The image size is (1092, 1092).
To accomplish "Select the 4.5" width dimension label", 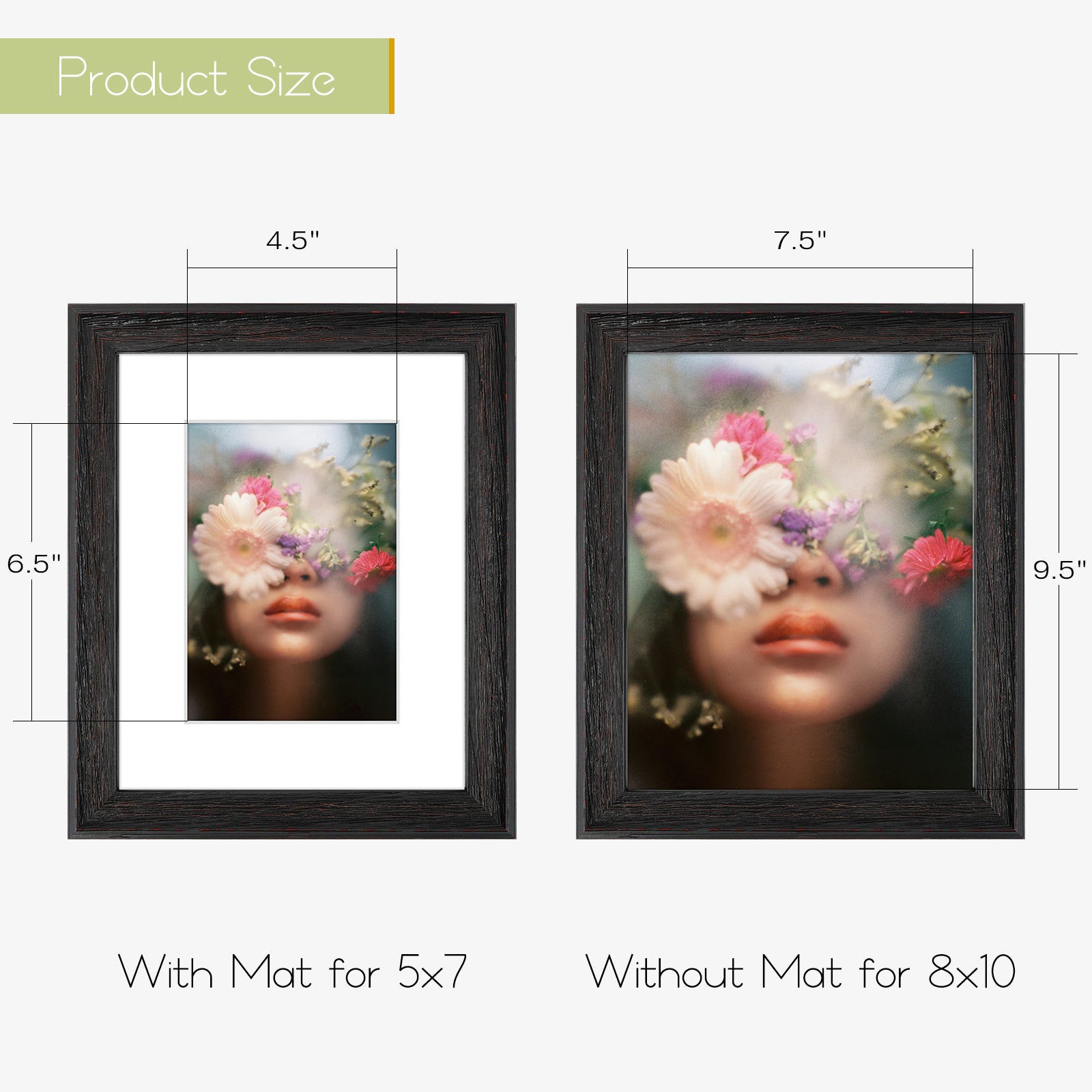I will [x=293, y=240].
